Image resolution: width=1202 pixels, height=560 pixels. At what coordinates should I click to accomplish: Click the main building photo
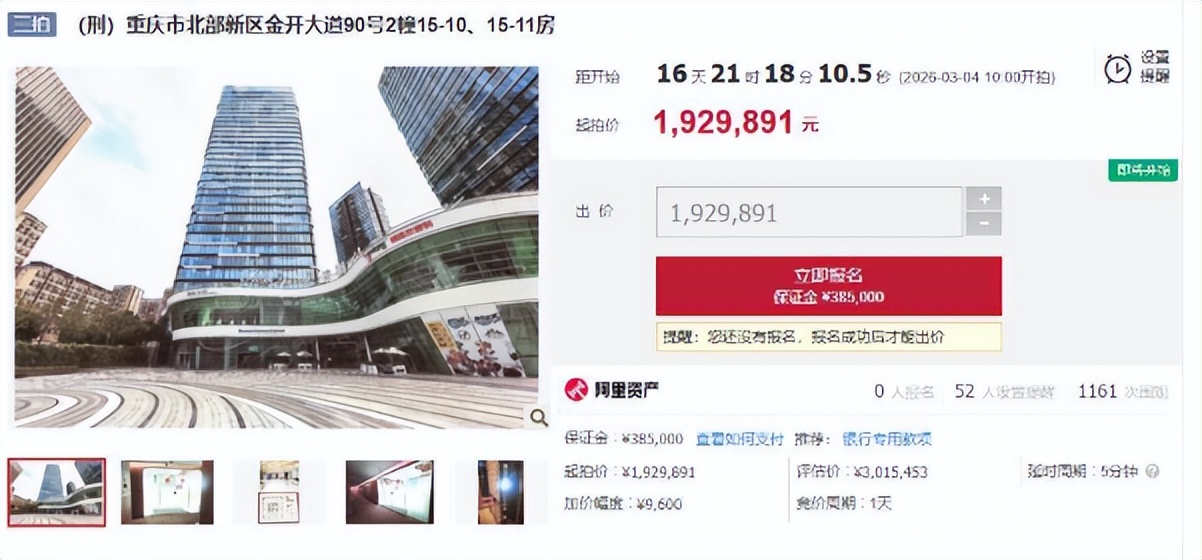[277, 248]
